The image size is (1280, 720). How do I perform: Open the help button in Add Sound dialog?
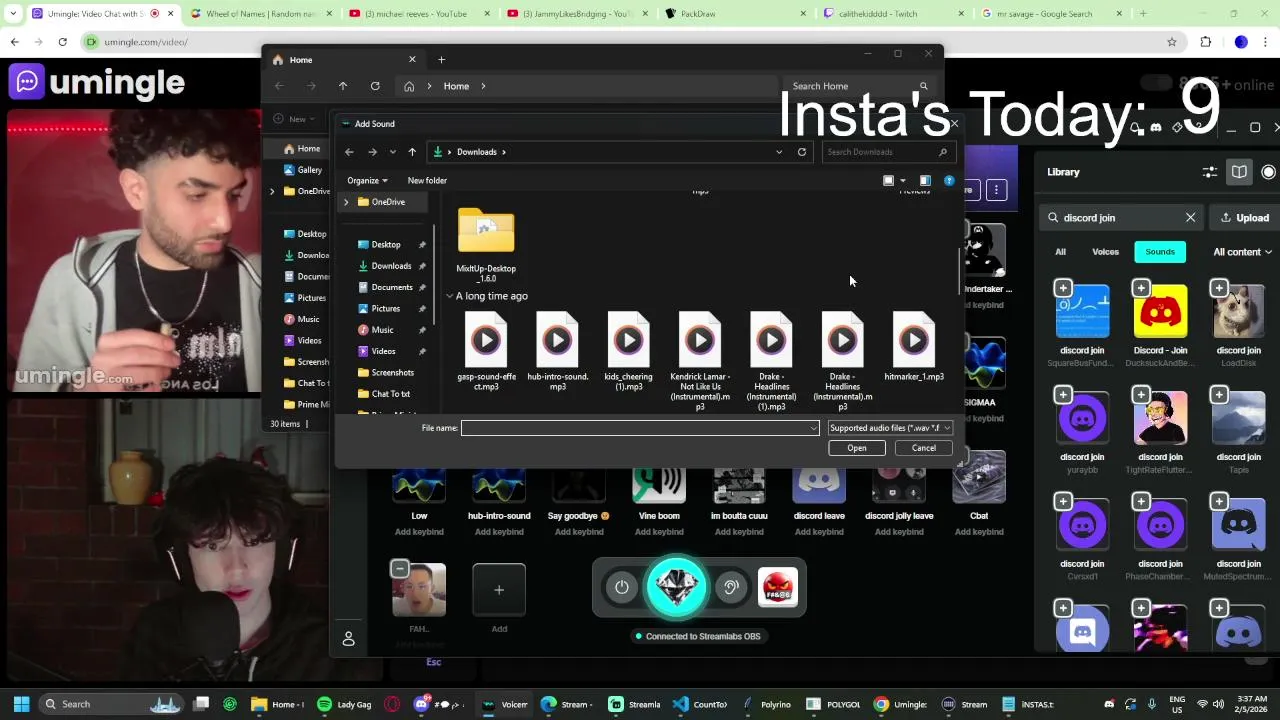(x=949, y=181)
